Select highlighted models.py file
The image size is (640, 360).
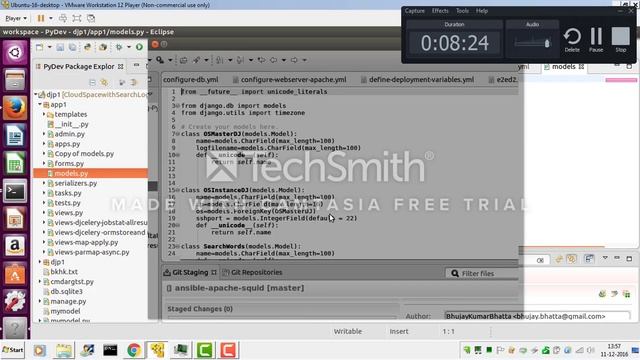coord(71,173)
